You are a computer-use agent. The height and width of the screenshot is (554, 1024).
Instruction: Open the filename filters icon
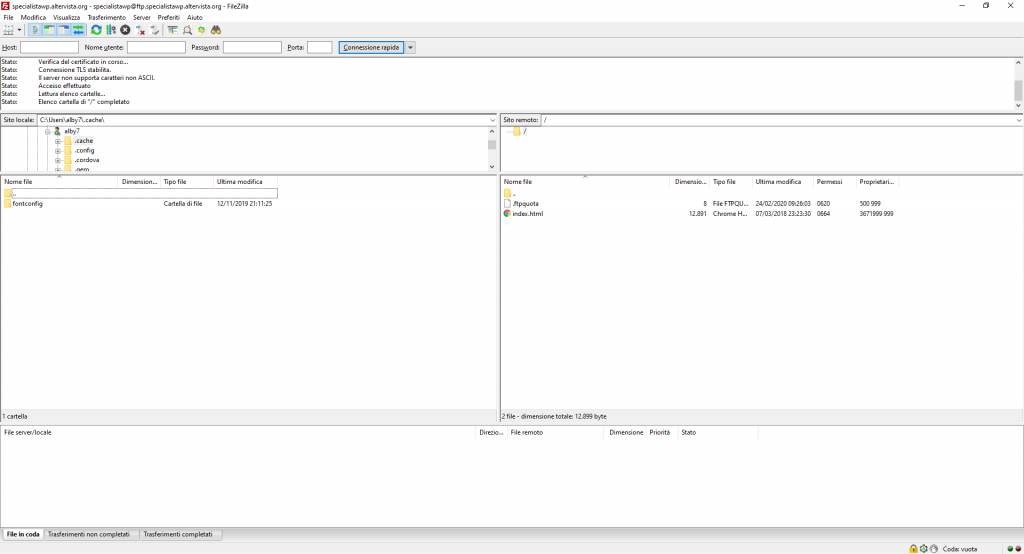point(172,30)
